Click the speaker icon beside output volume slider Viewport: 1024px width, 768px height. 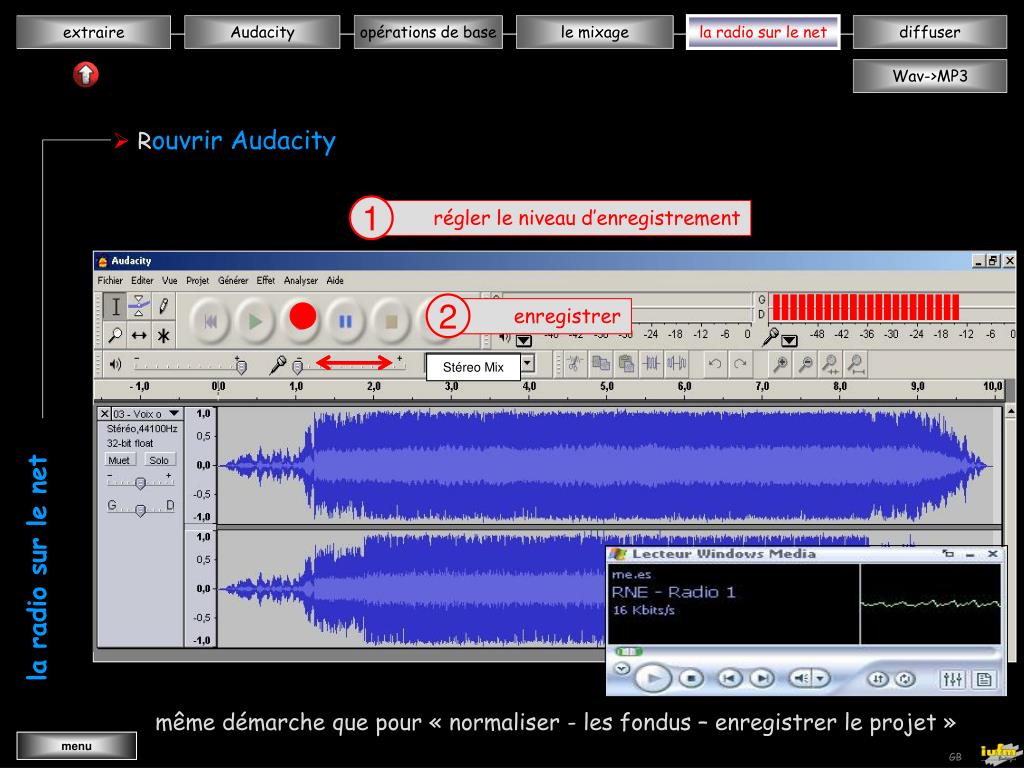click(x=116, y=364)
